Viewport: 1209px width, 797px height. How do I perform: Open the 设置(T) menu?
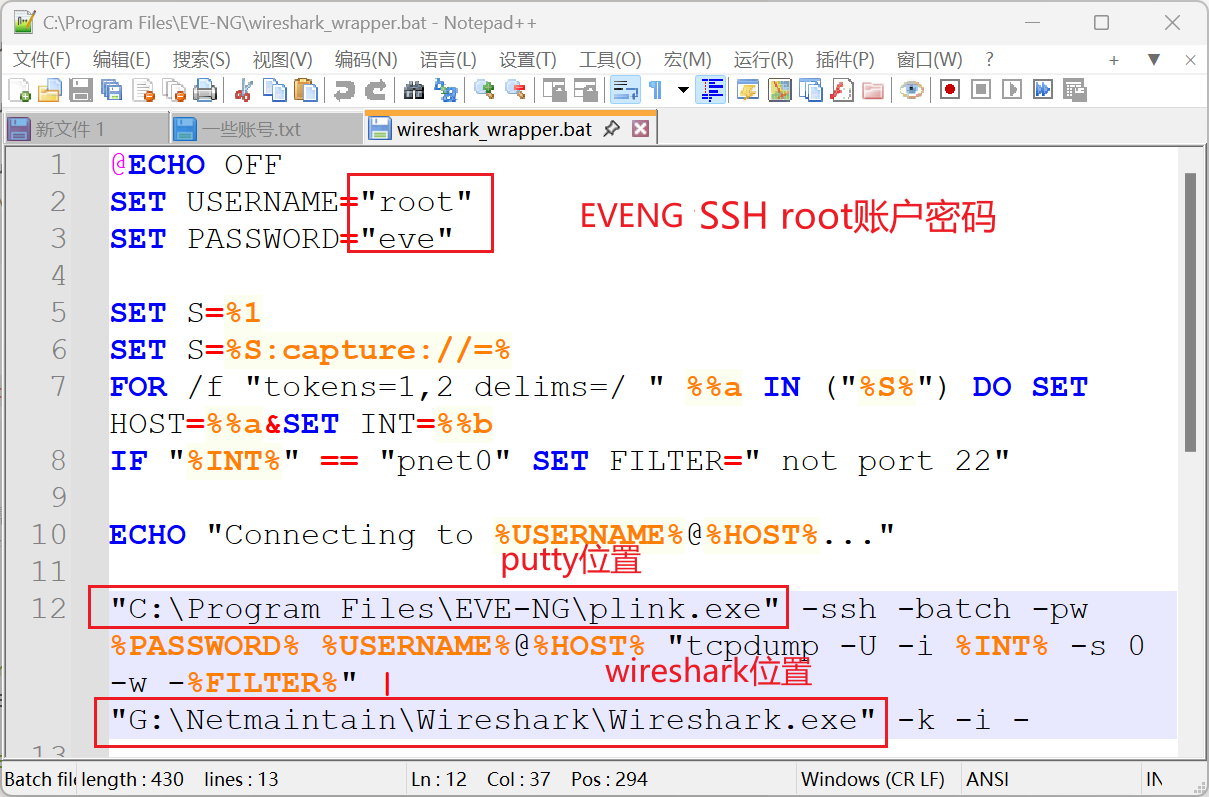tap(527, 59)
